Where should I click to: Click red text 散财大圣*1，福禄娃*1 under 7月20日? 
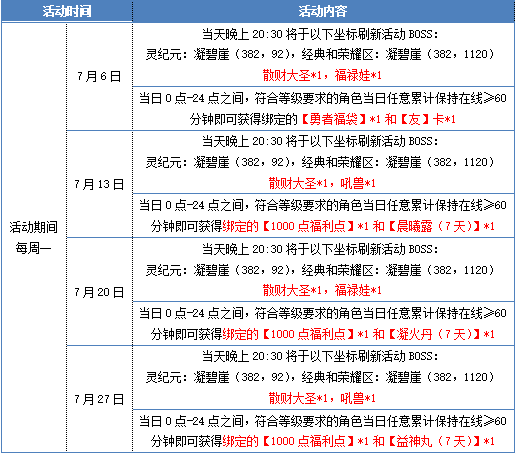click(322, 290)
